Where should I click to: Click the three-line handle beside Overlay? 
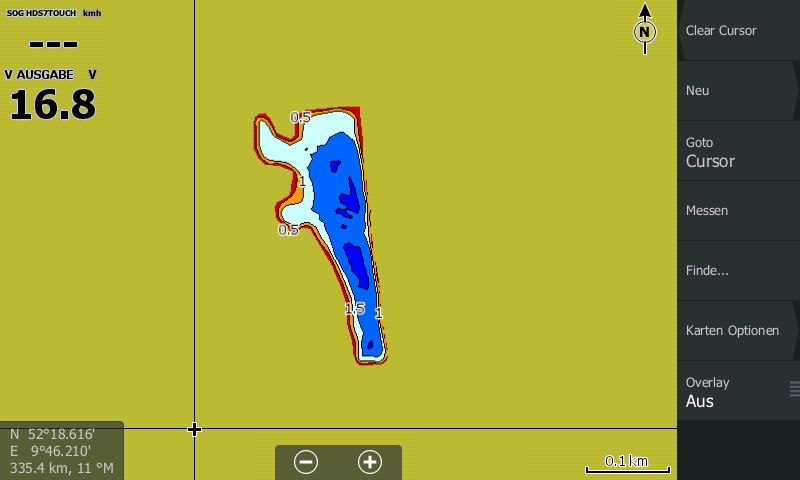(794, 389)
